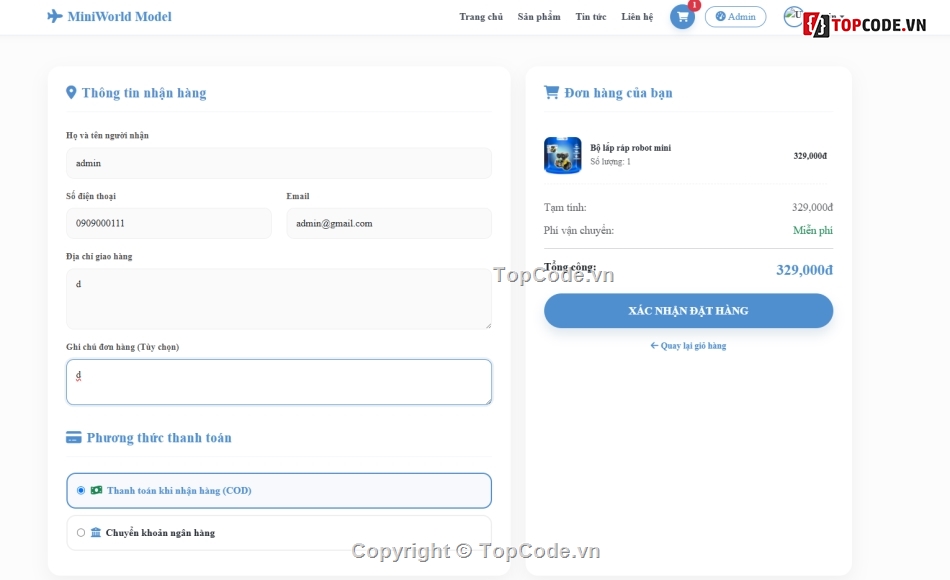Click the Admin button in the navbar
Image resolution: width=950 pixels, height=580 pixels.
(x=736, y=17)
